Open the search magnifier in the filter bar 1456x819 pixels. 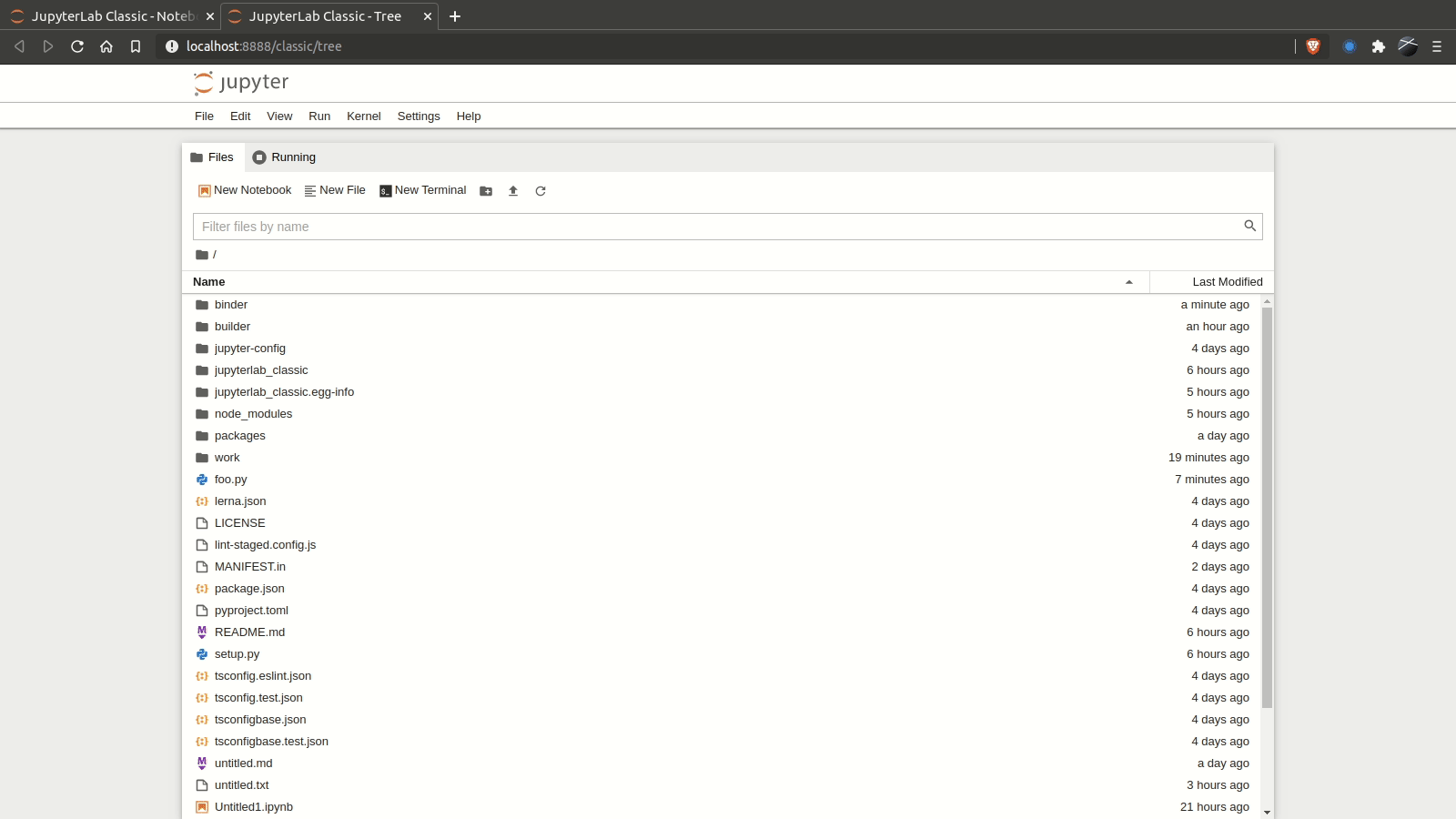1249,226
